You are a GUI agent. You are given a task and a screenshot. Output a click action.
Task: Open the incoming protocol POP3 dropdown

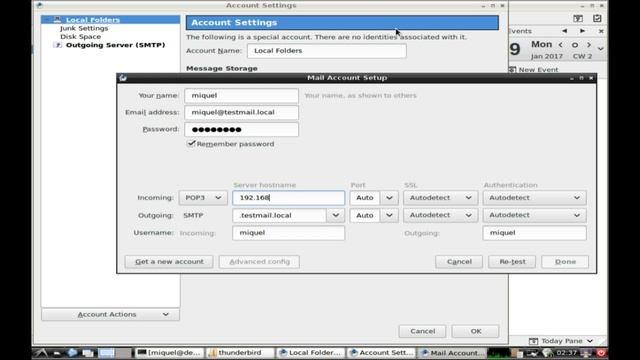203,198
